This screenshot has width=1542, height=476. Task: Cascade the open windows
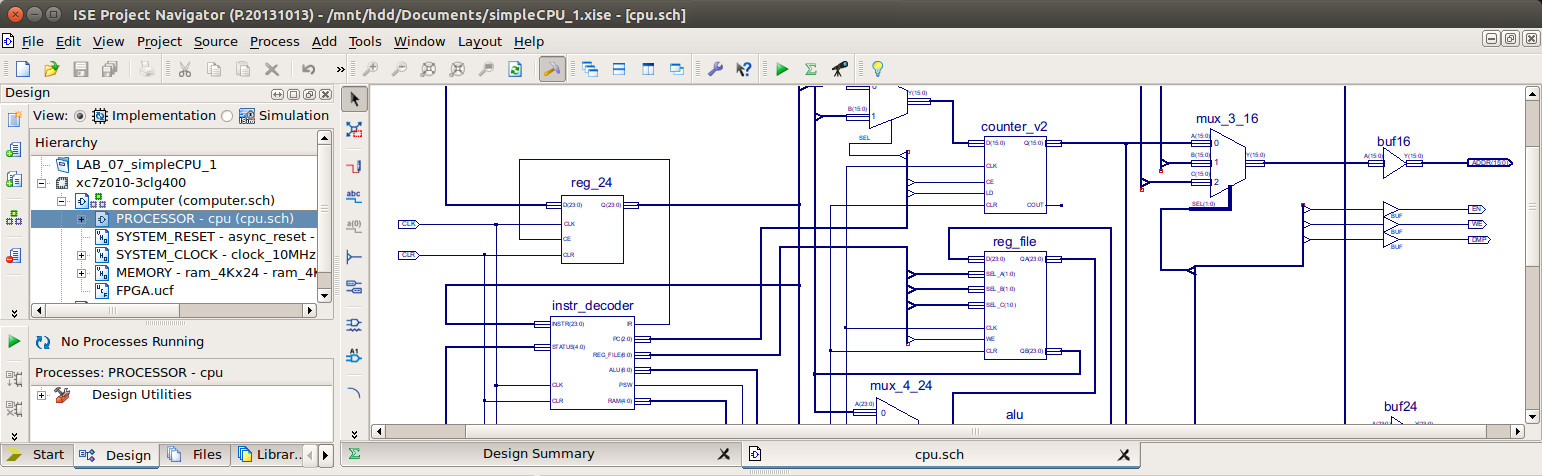point(589,69)
